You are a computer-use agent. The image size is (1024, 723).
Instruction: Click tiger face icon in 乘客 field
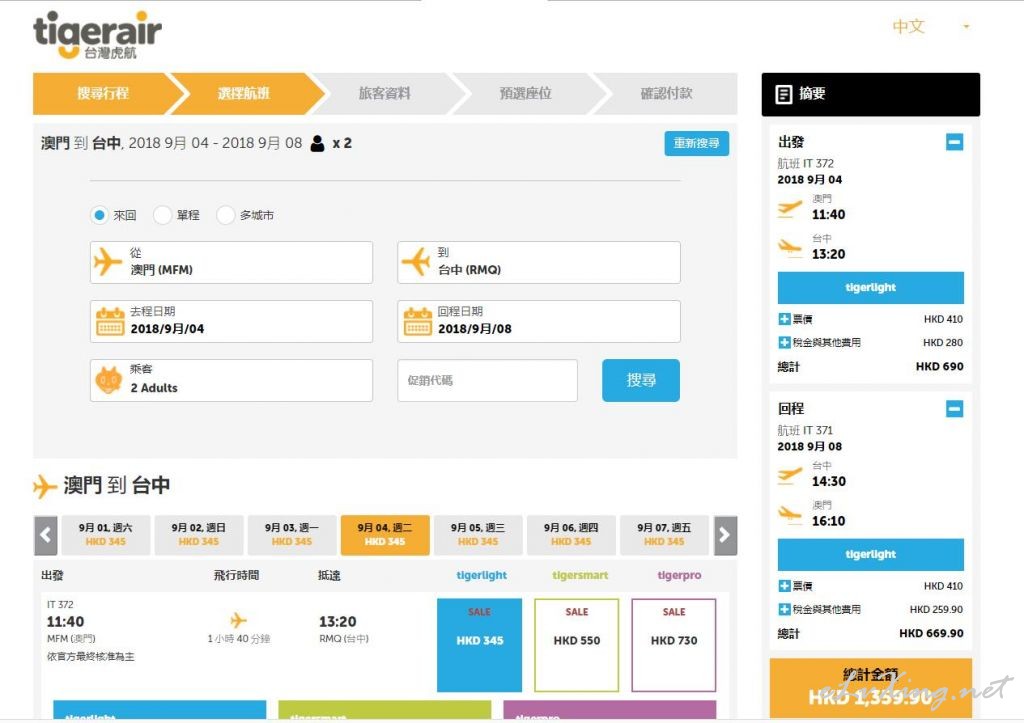tap(109, 380)
